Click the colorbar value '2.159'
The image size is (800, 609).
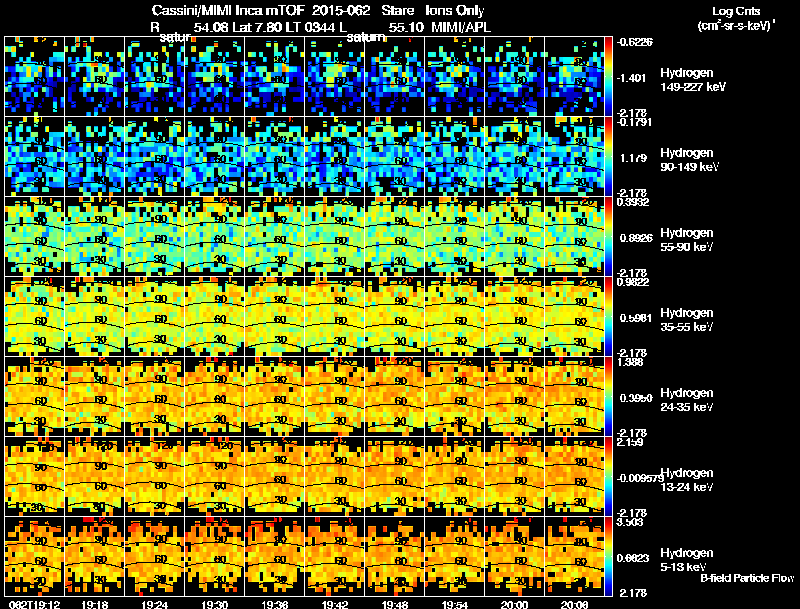point(630,442)
